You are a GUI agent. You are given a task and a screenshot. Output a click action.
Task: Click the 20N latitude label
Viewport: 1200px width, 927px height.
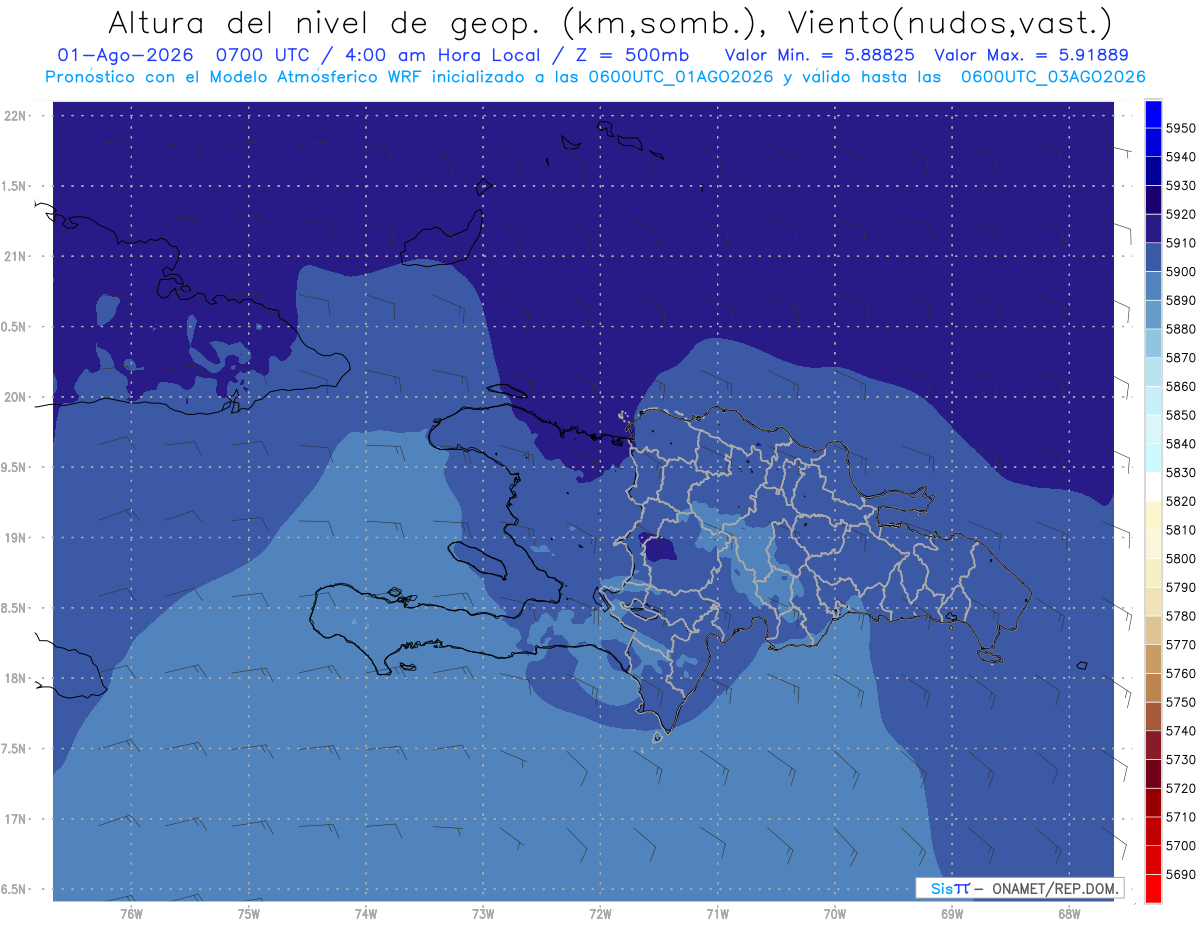15,397
